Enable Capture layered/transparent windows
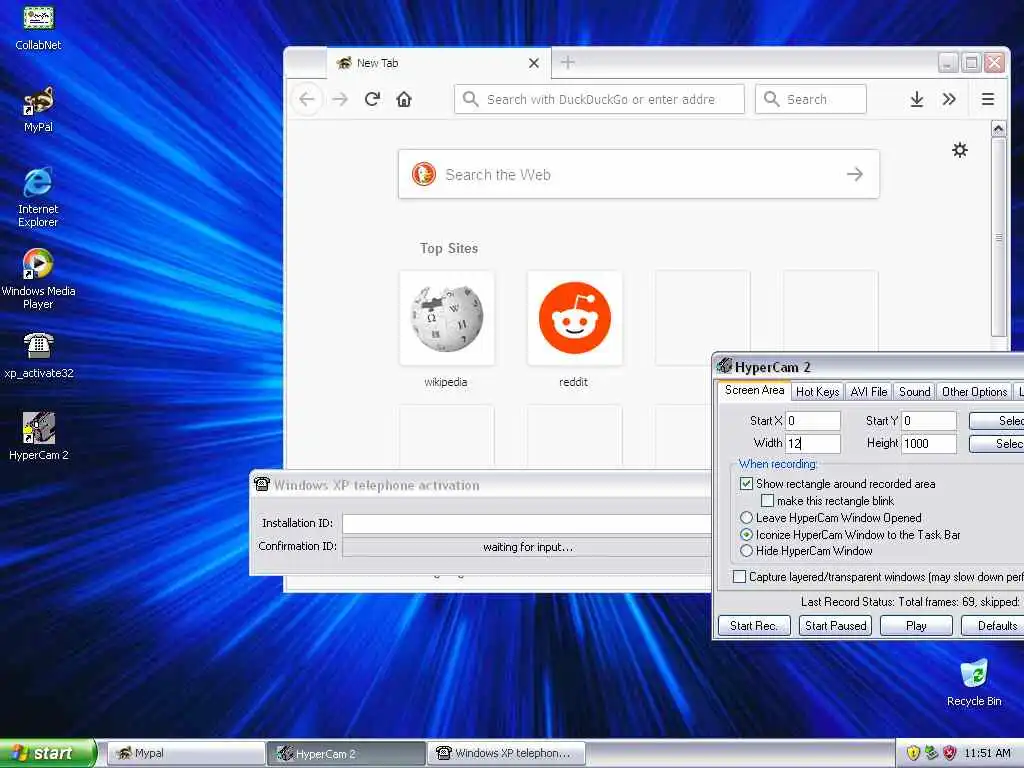This screenshot has width=1024, height=768. tap(739, 577)
